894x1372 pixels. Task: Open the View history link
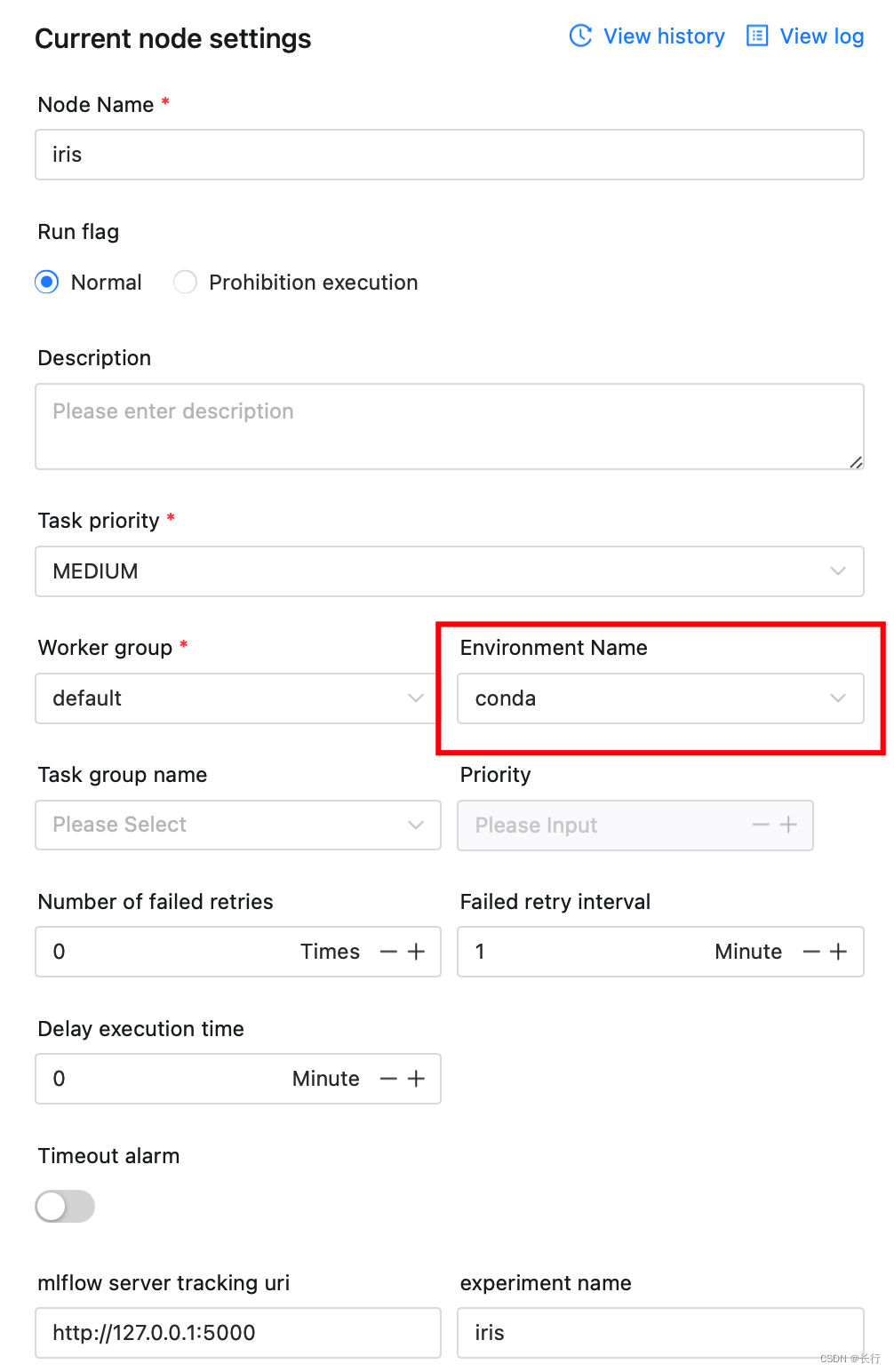pos(664,36)
